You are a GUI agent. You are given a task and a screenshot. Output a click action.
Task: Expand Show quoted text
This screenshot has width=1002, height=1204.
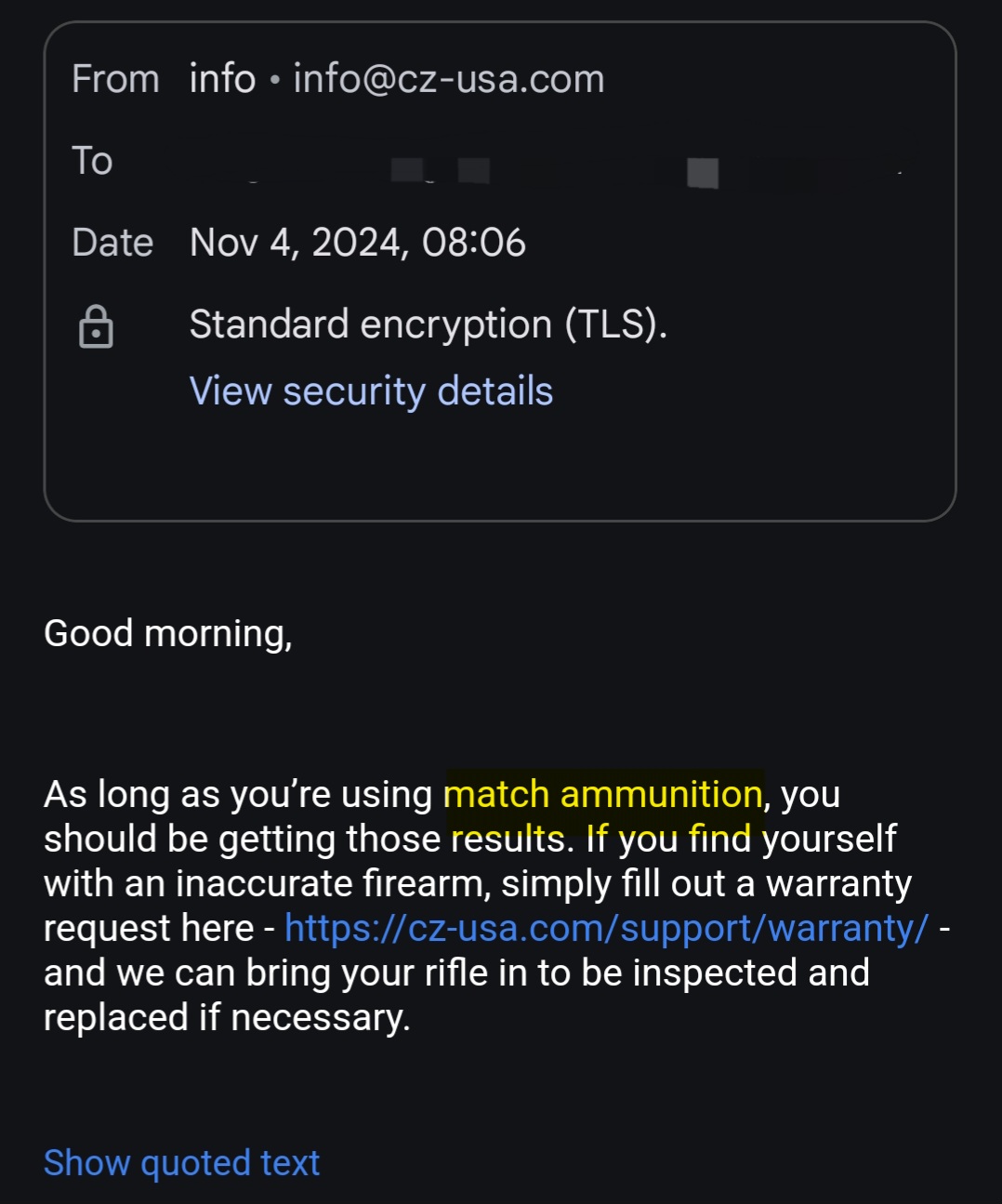[x=181, y=1163]
